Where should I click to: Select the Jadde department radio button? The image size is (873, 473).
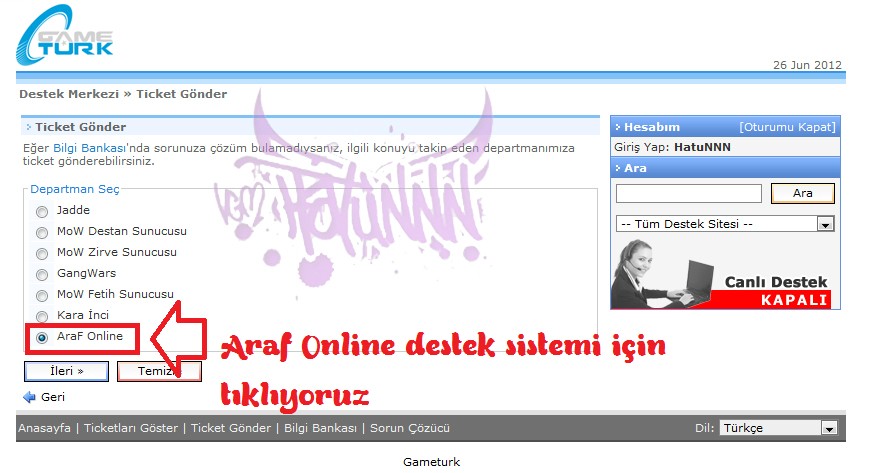coord(42,211)
